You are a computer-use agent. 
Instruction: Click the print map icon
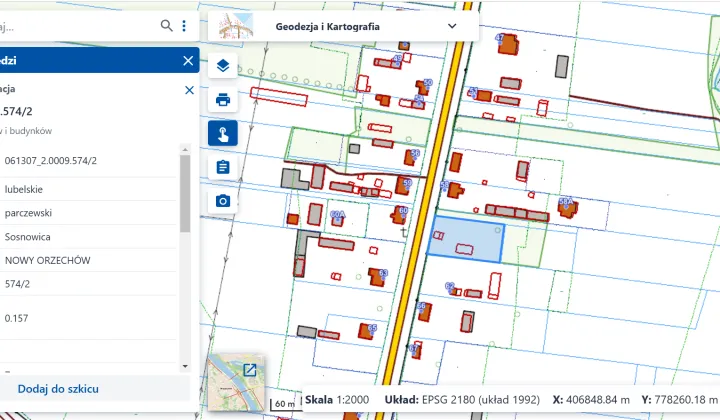click(223, 99)
